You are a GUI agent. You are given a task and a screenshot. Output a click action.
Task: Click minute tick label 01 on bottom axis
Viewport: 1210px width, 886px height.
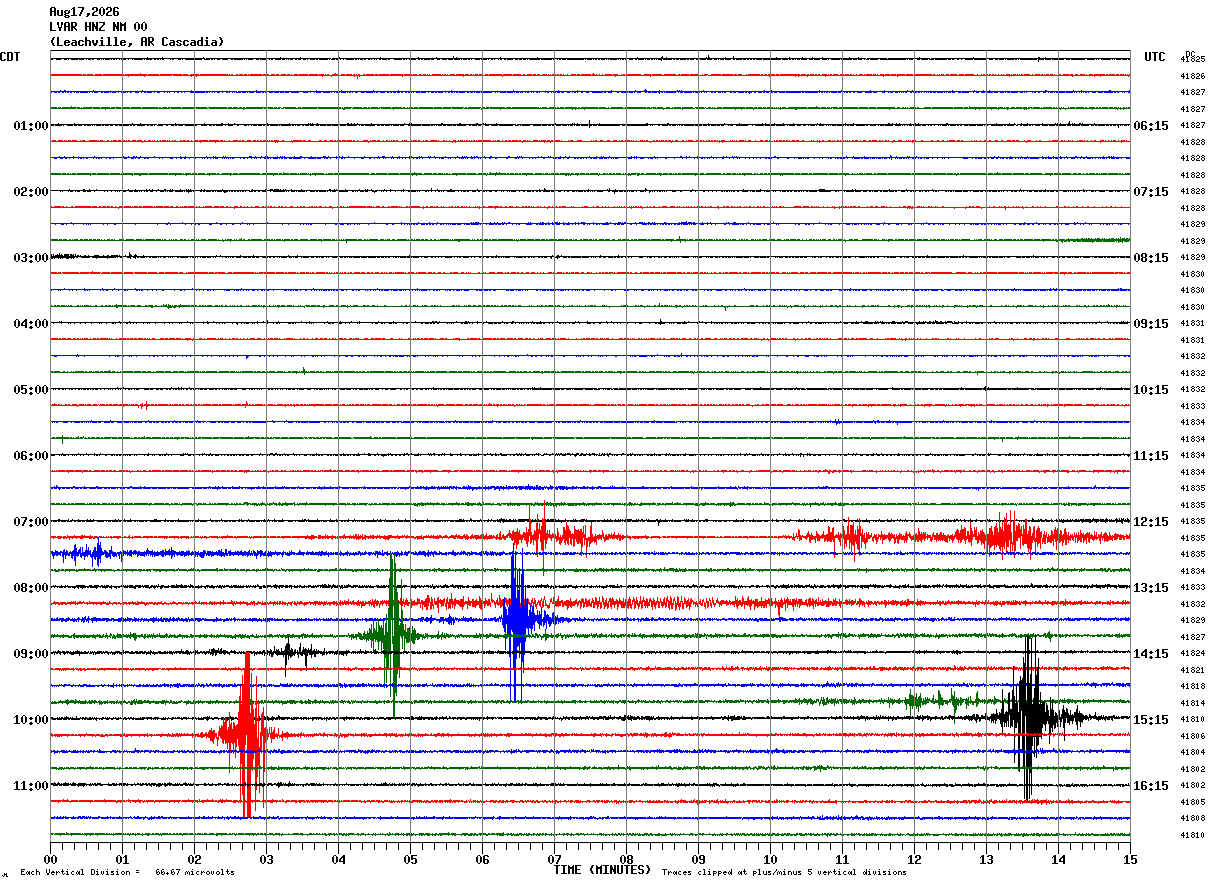point(122,860)
